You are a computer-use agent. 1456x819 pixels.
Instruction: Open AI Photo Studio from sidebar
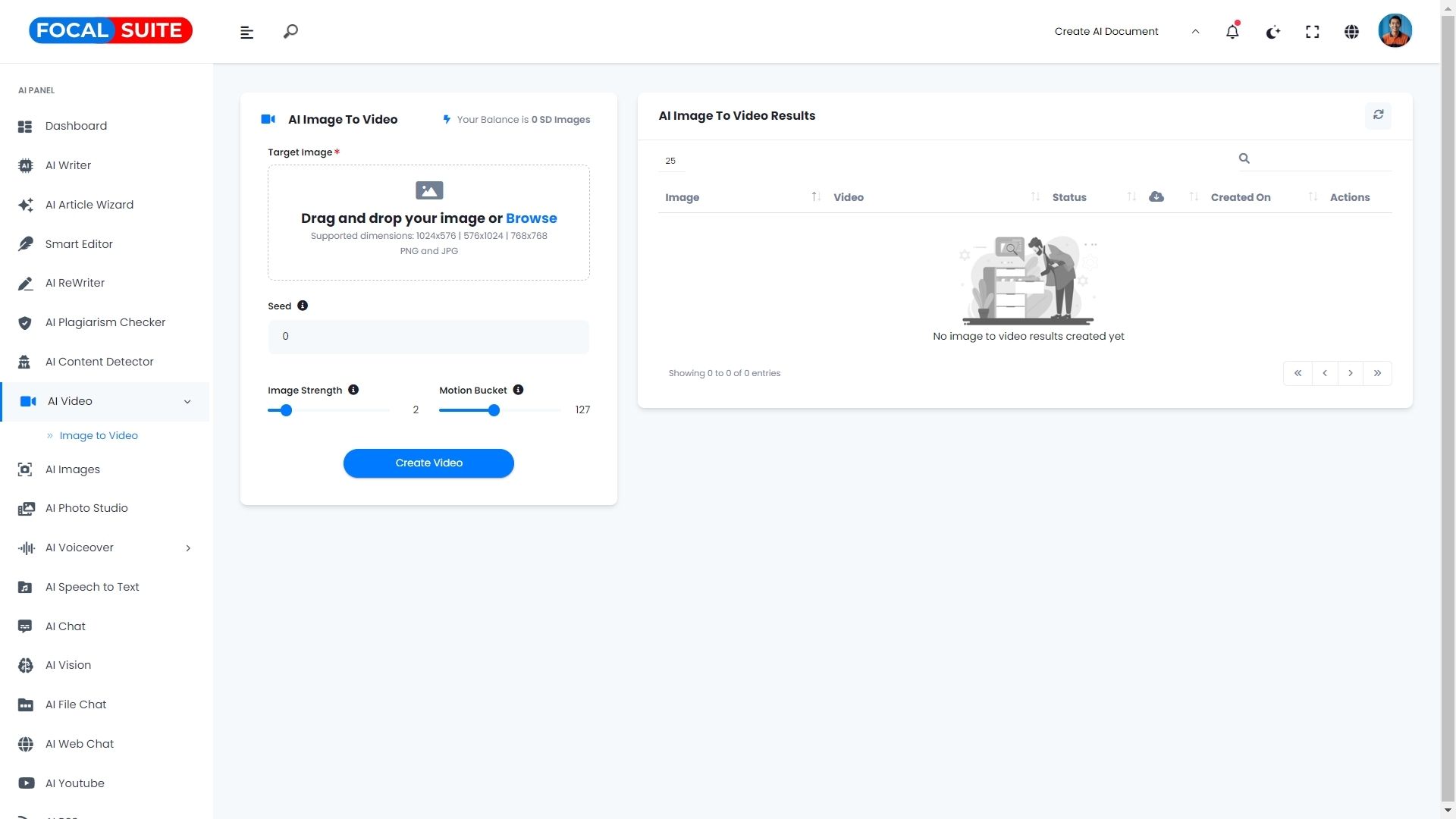86,508
